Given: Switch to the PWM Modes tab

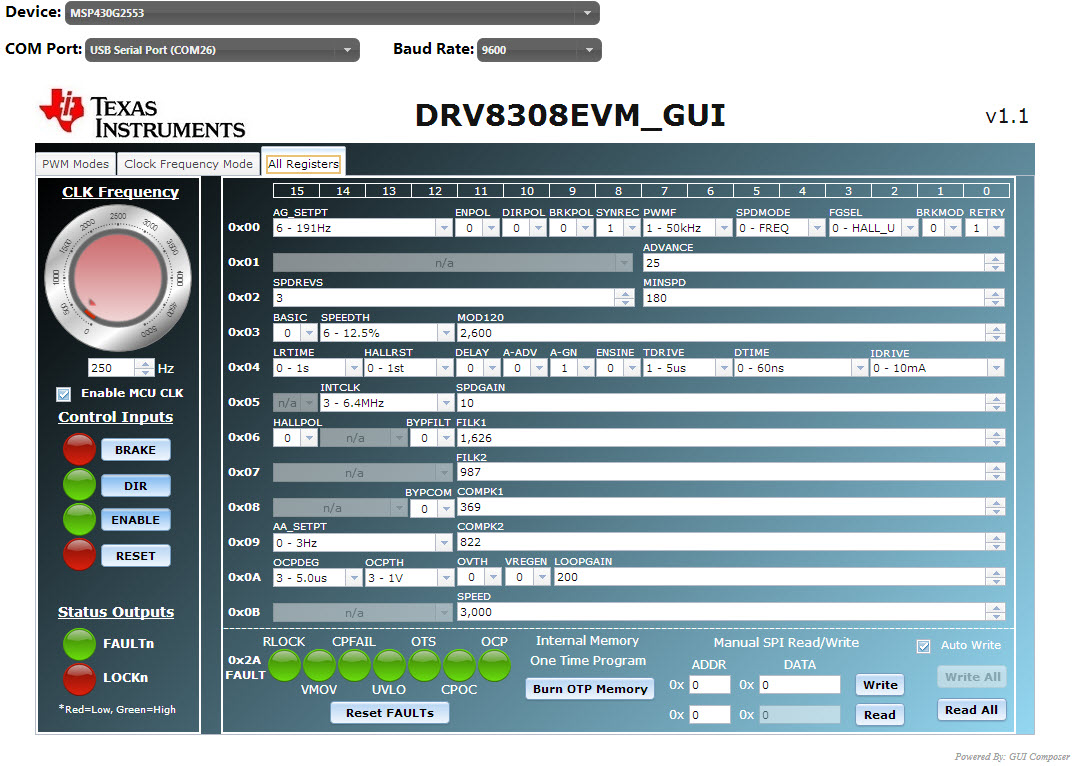Looking at the screenshot, I should 75,164.
